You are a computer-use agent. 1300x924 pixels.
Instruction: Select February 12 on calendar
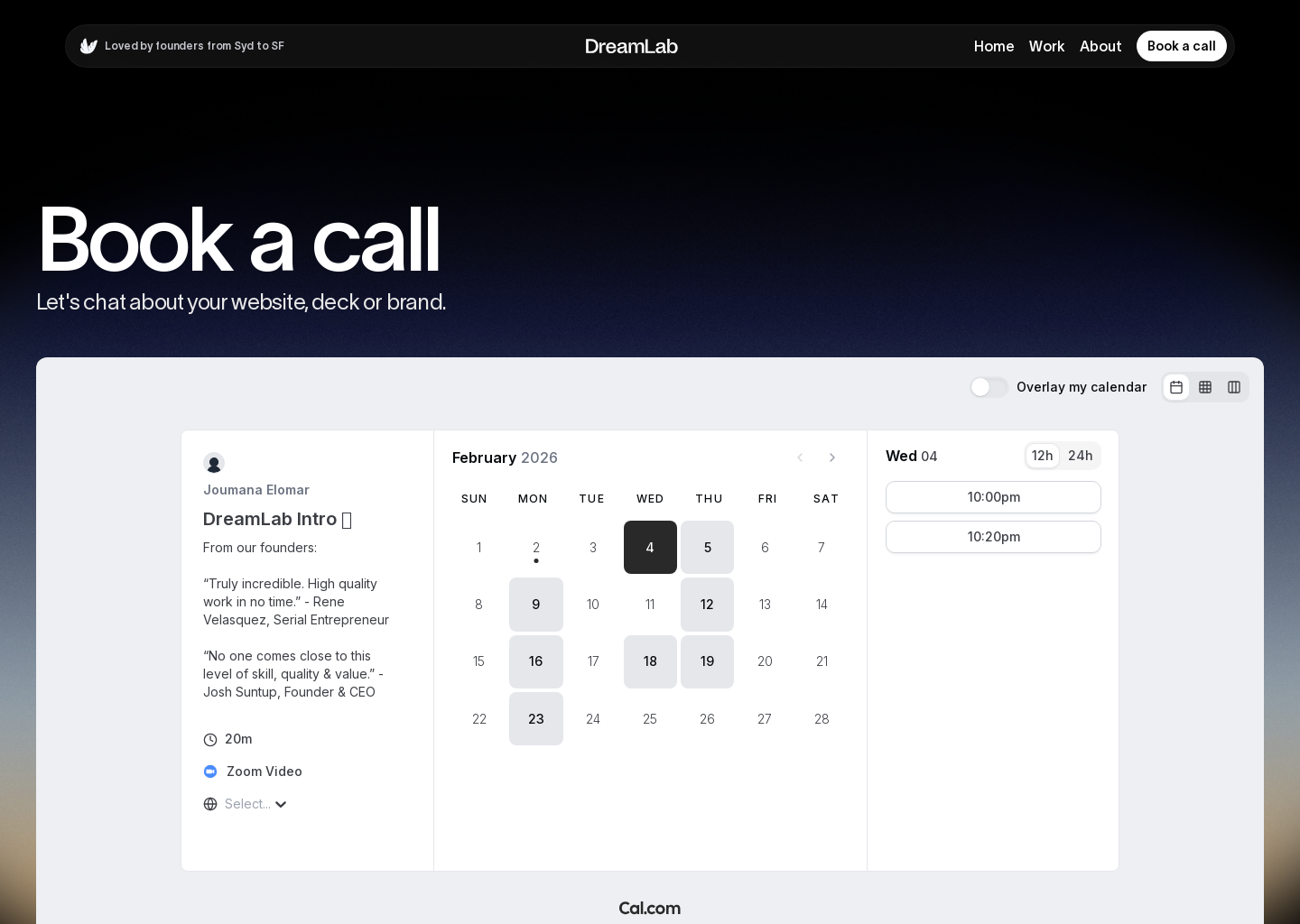point(707,605)
